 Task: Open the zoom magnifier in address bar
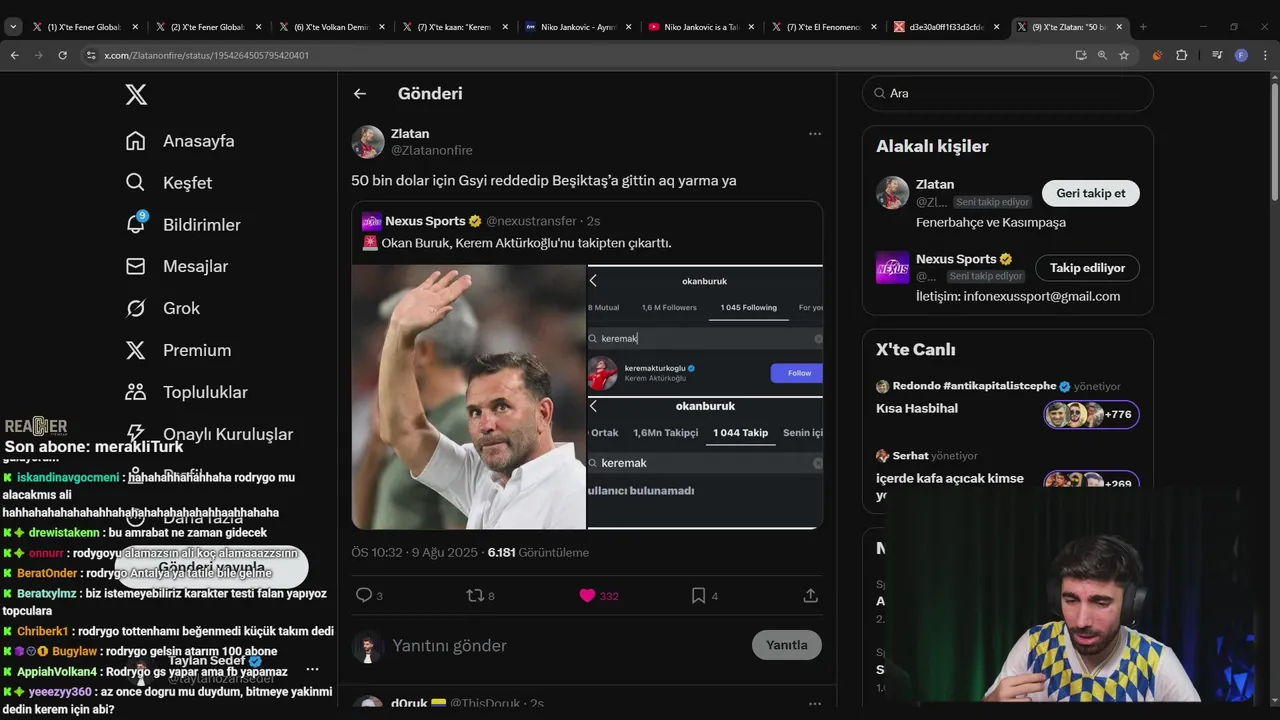tap(1102, 55)
